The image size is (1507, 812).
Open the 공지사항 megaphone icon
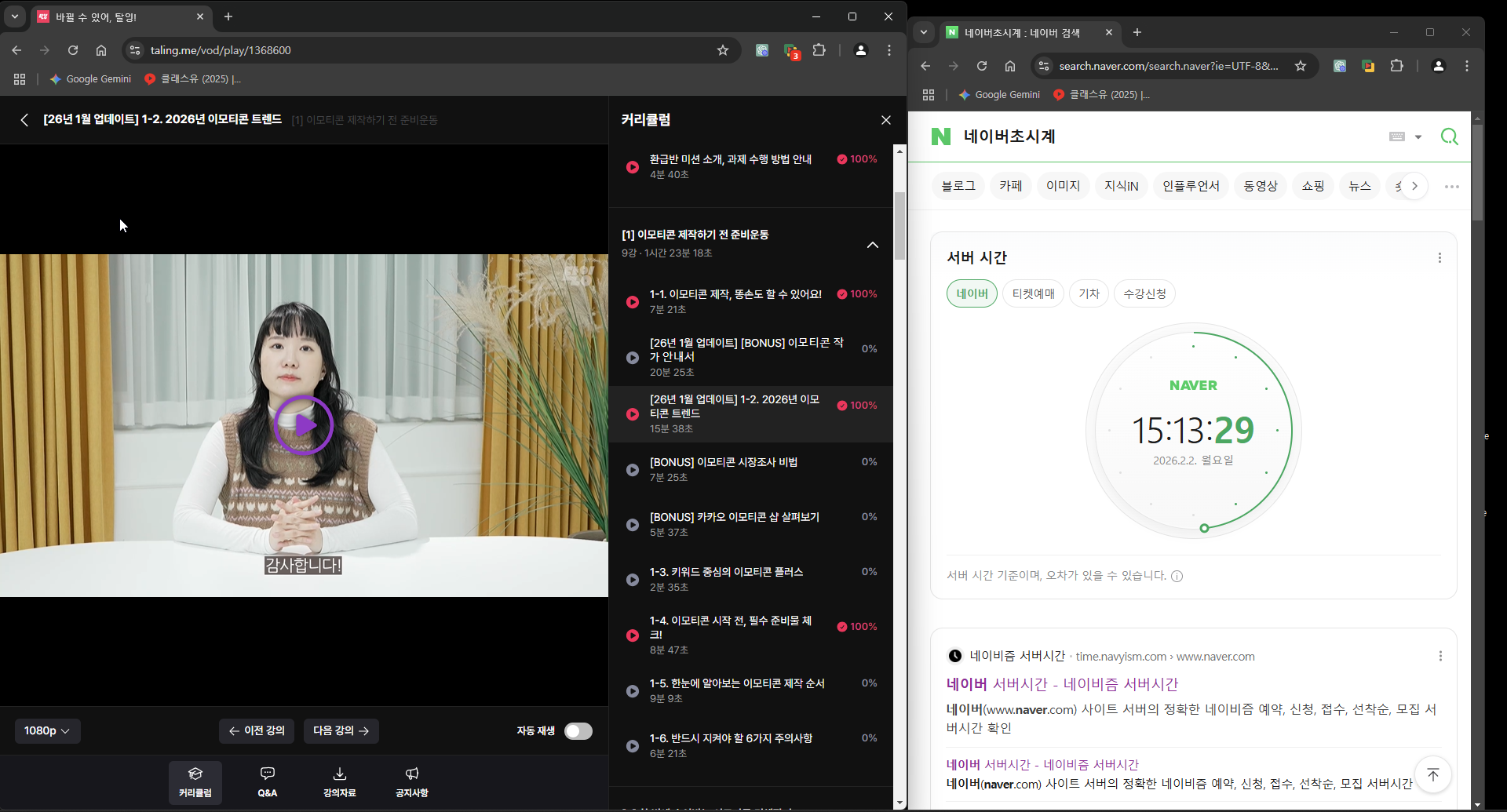tap(412, 782)
